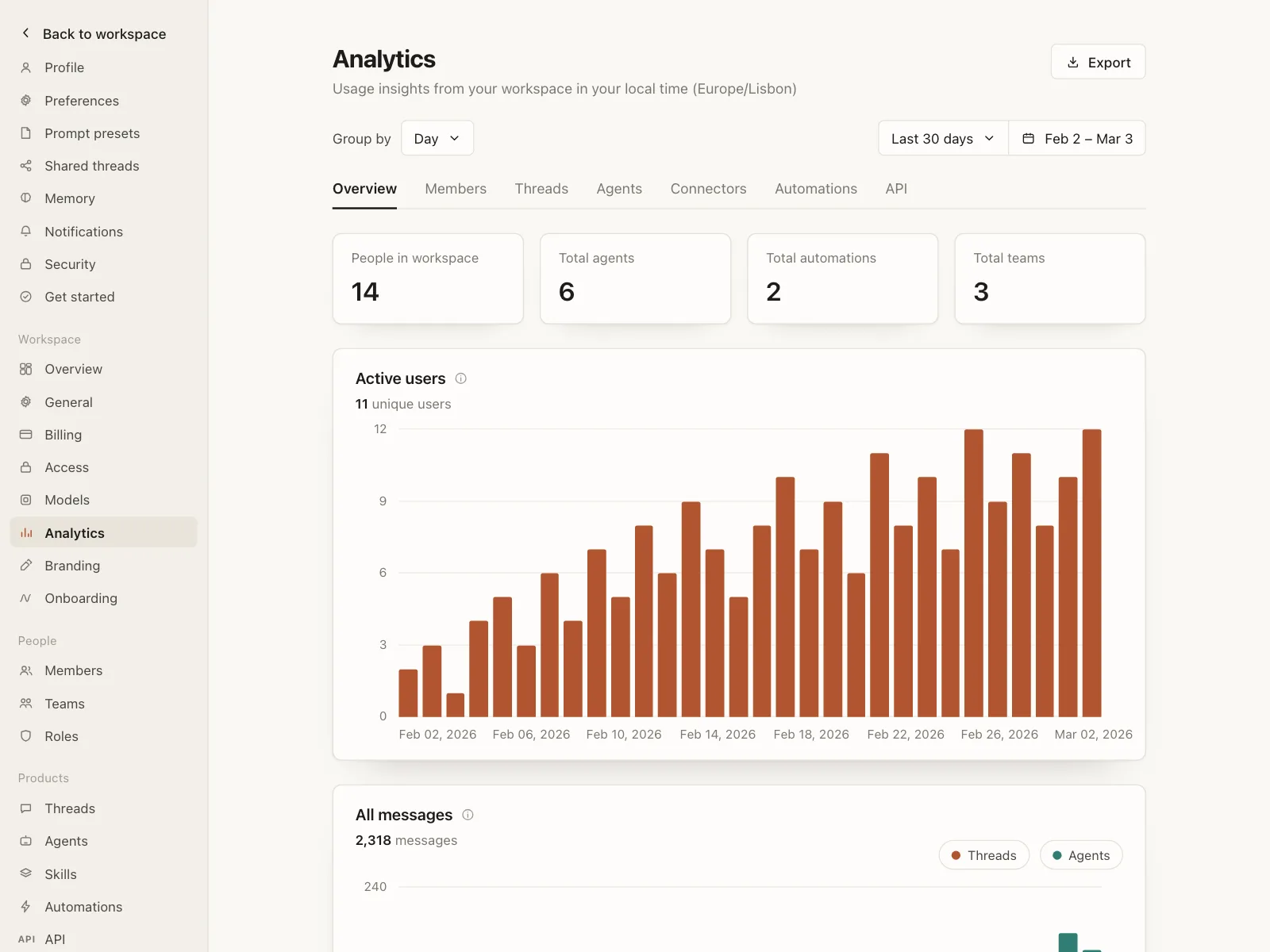Click the Members people icon
The image size is (1270, 952).
26,670
